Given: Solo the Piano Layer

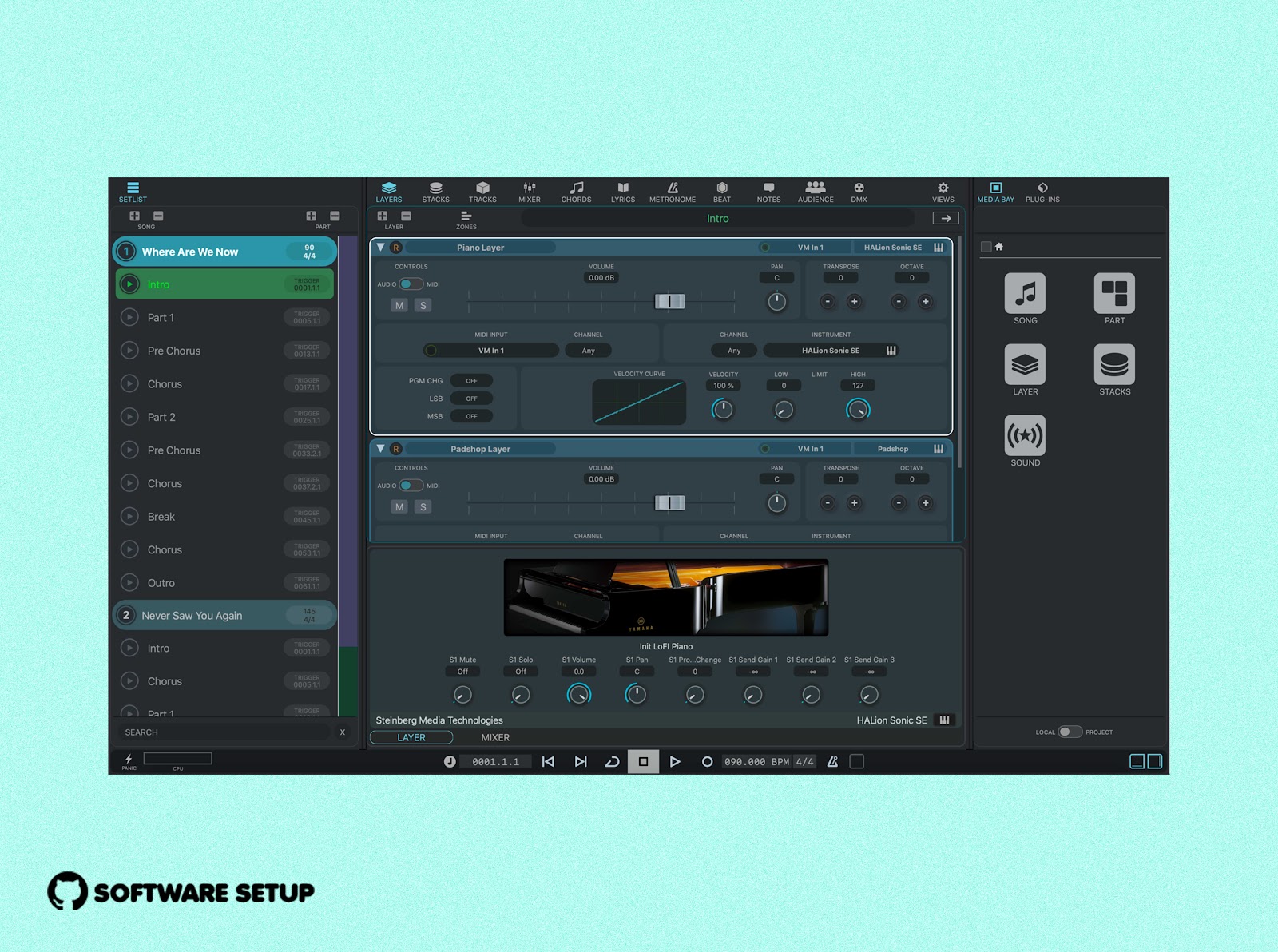Looking at the screenshot, I should [x=423, y=305].
